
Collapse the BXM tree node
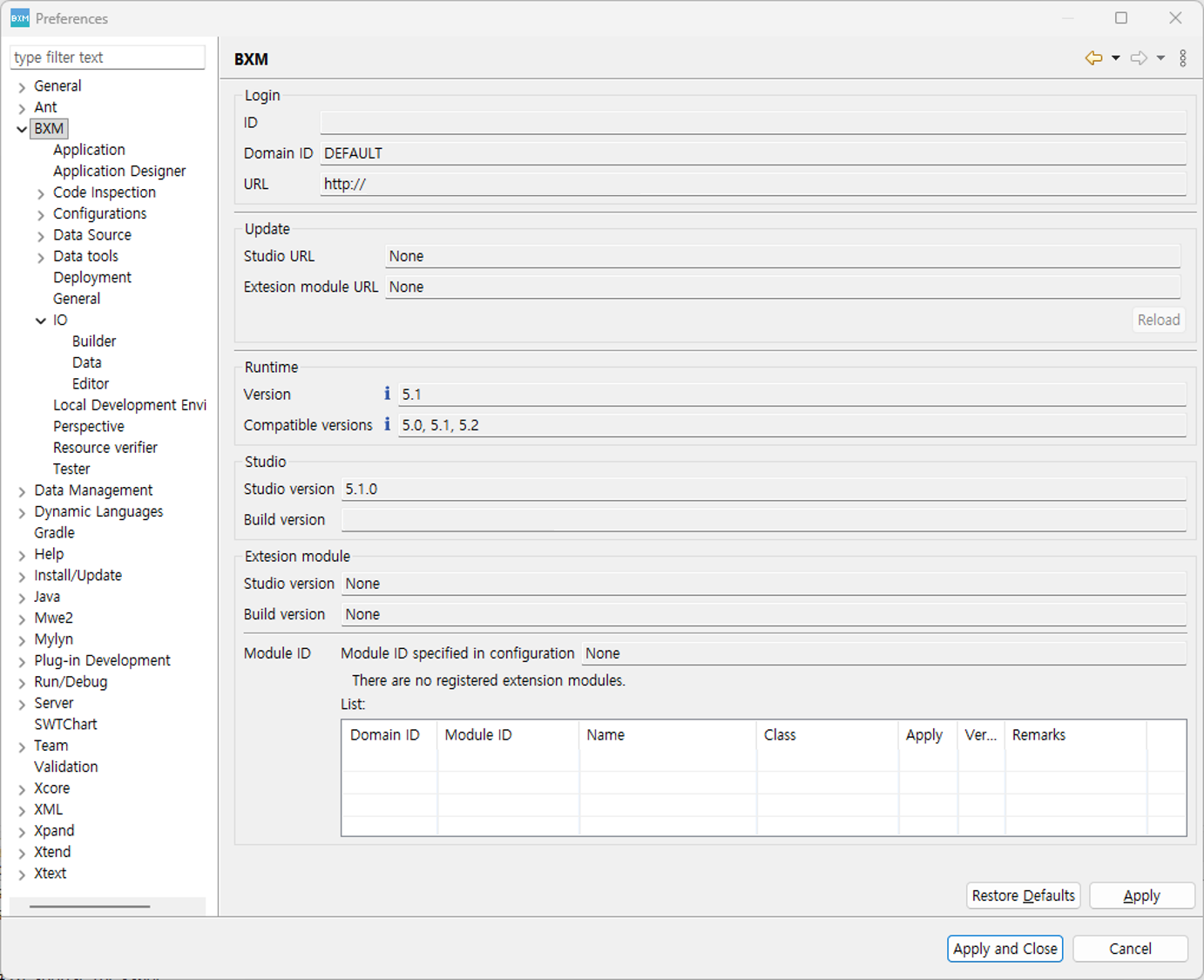point(22,129)
